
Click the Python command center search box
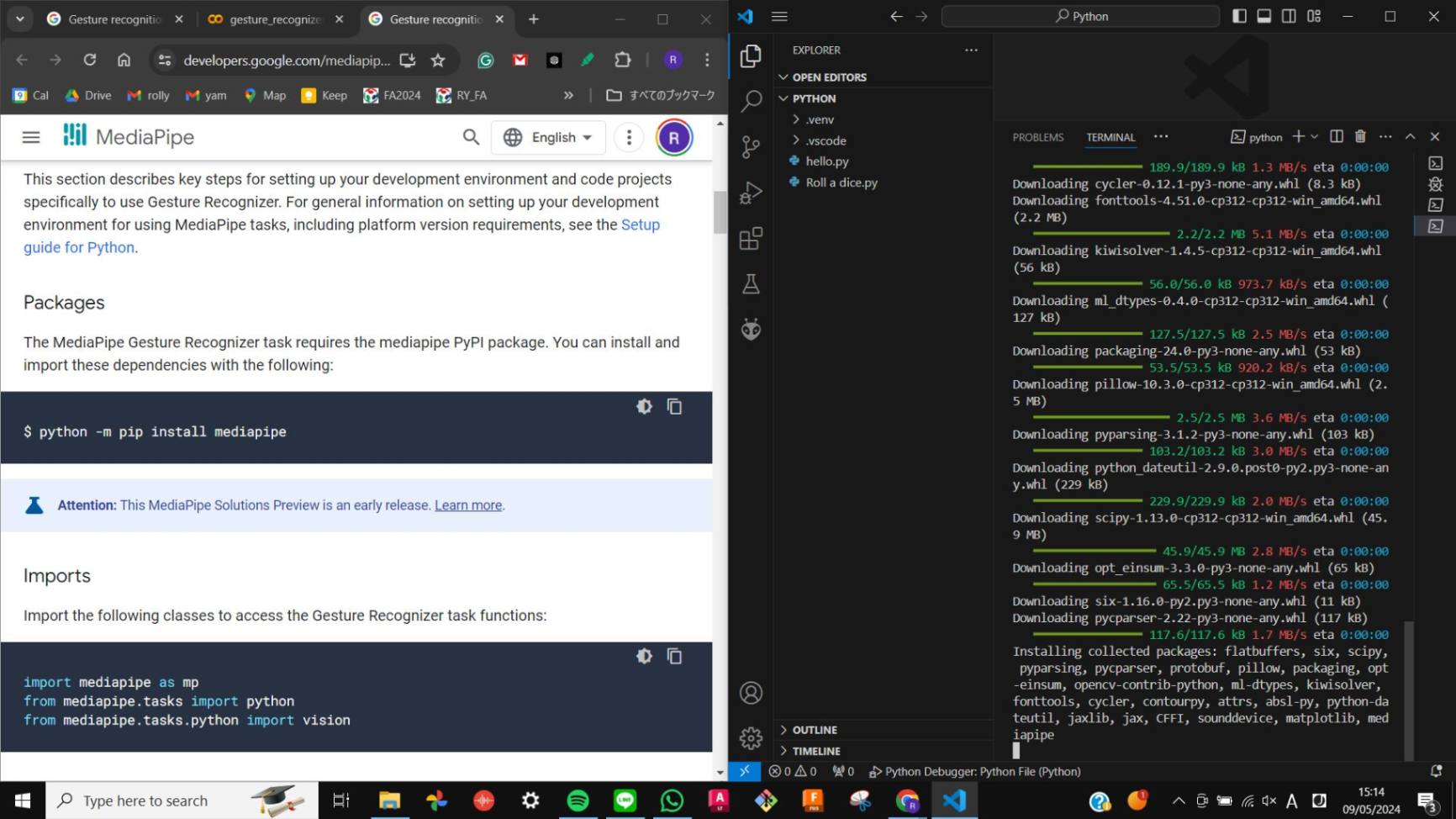coord(1080,16)
